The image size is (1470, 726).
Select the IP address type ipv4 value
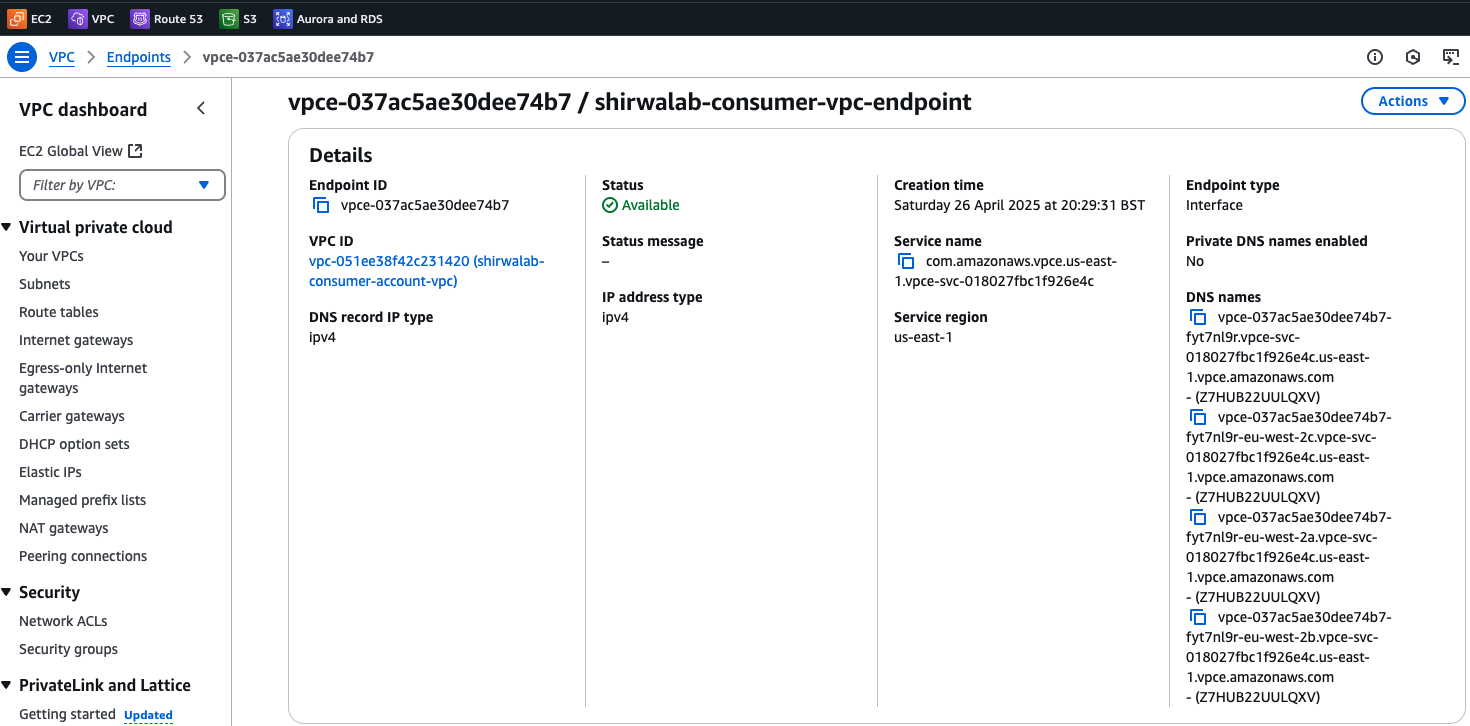pyautogui.click(x=615, y=317)
